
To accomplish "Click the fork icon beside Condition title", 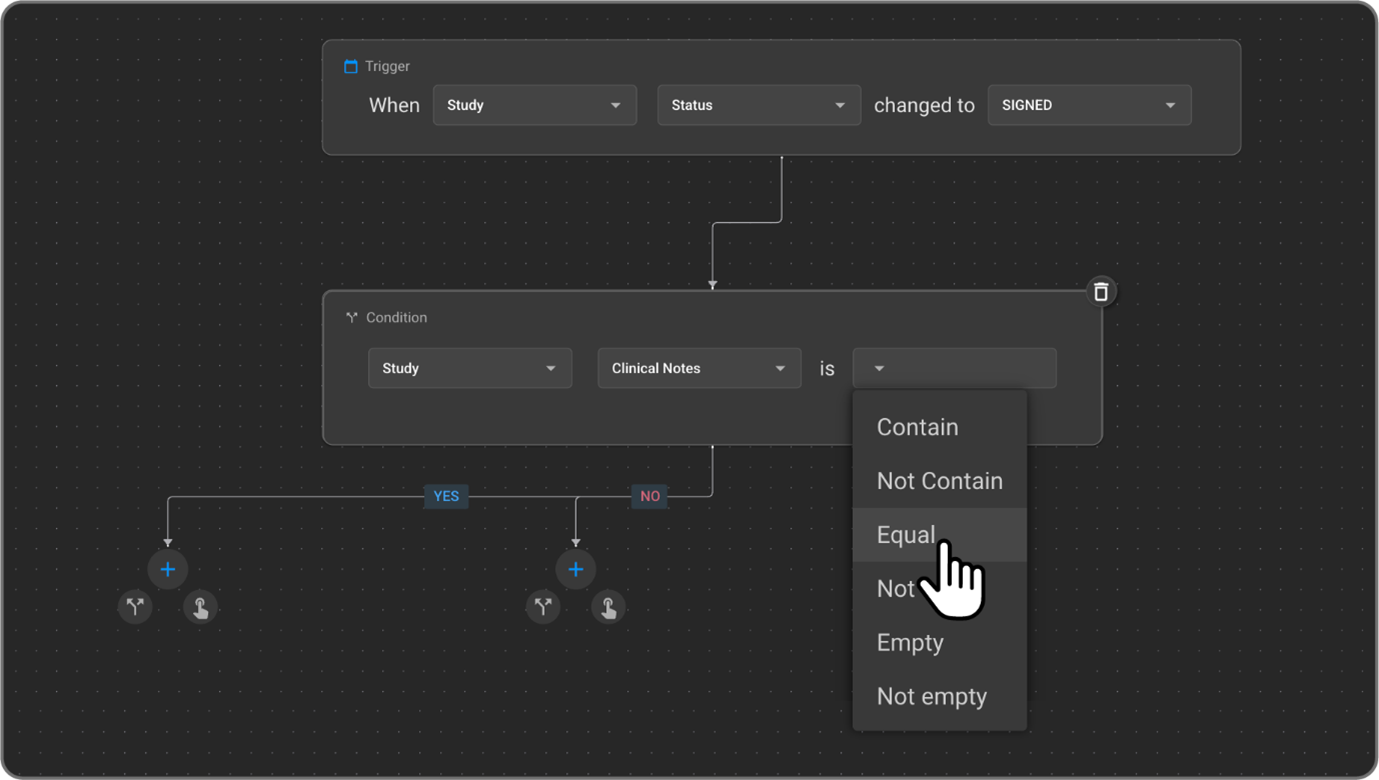I will pos(352,318).
